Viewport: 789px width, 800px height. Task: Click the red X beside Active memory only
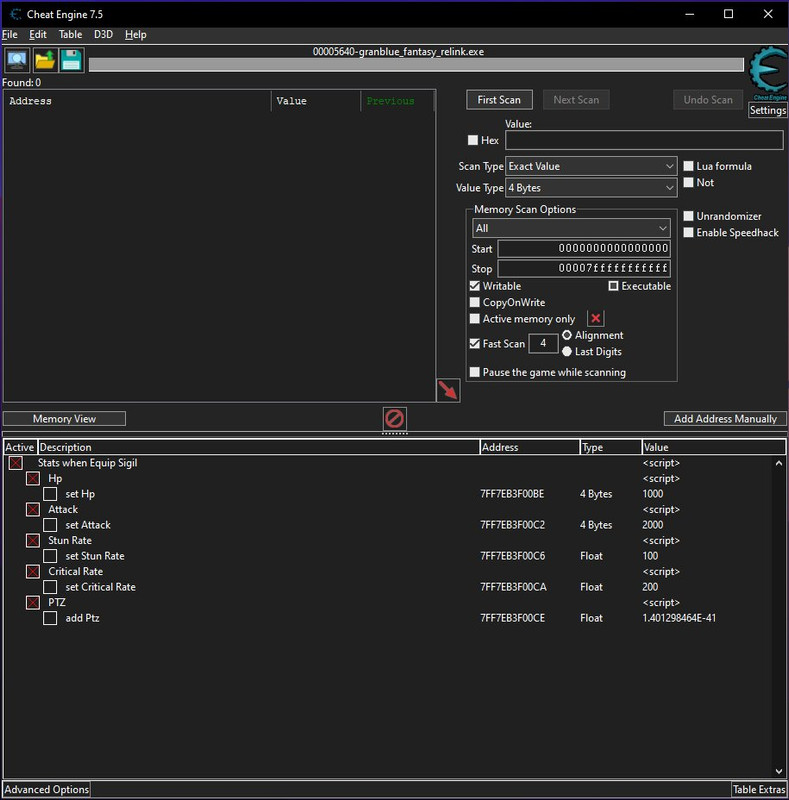point(595,318)
